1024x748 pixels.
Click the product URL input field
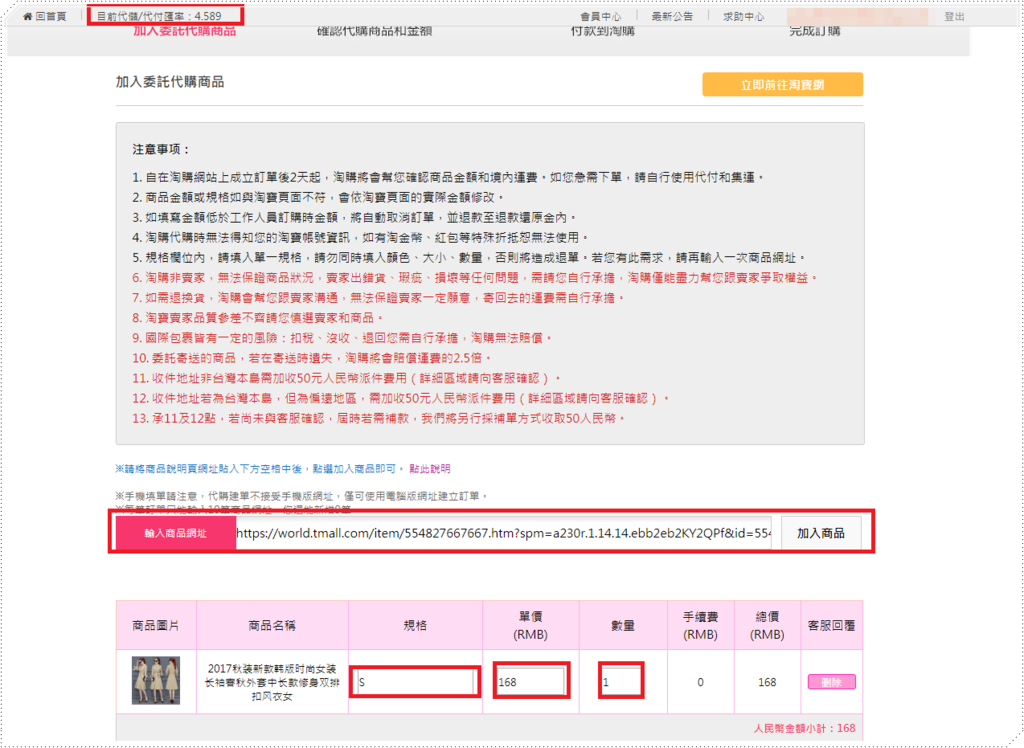pyautogui.click(x=504, y=533)
